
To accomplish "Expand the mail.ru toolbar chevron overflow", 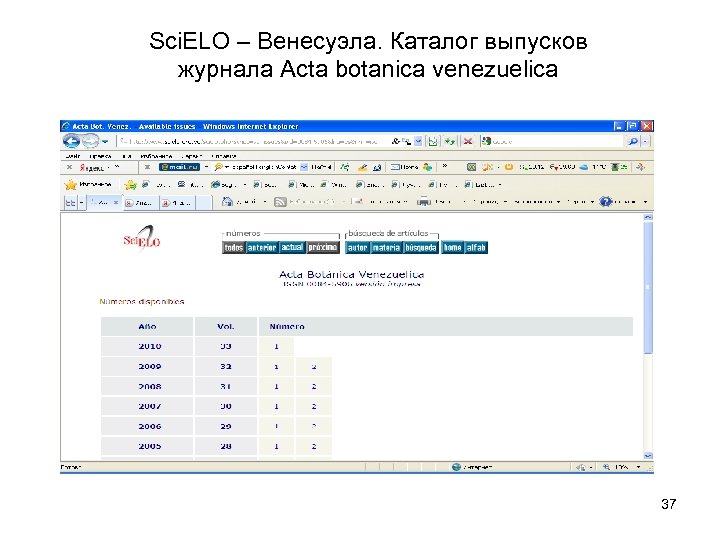I will [x=444, y=166].
